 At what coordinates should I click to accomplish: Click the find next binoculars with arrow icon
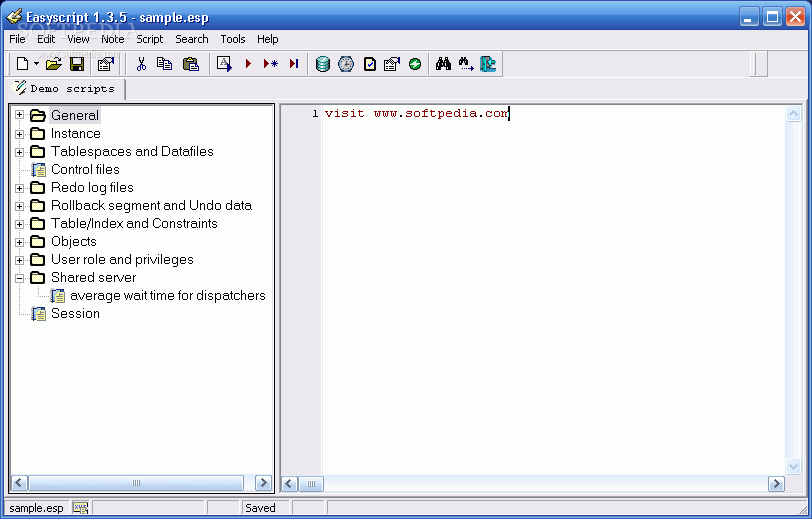[466, 64]
